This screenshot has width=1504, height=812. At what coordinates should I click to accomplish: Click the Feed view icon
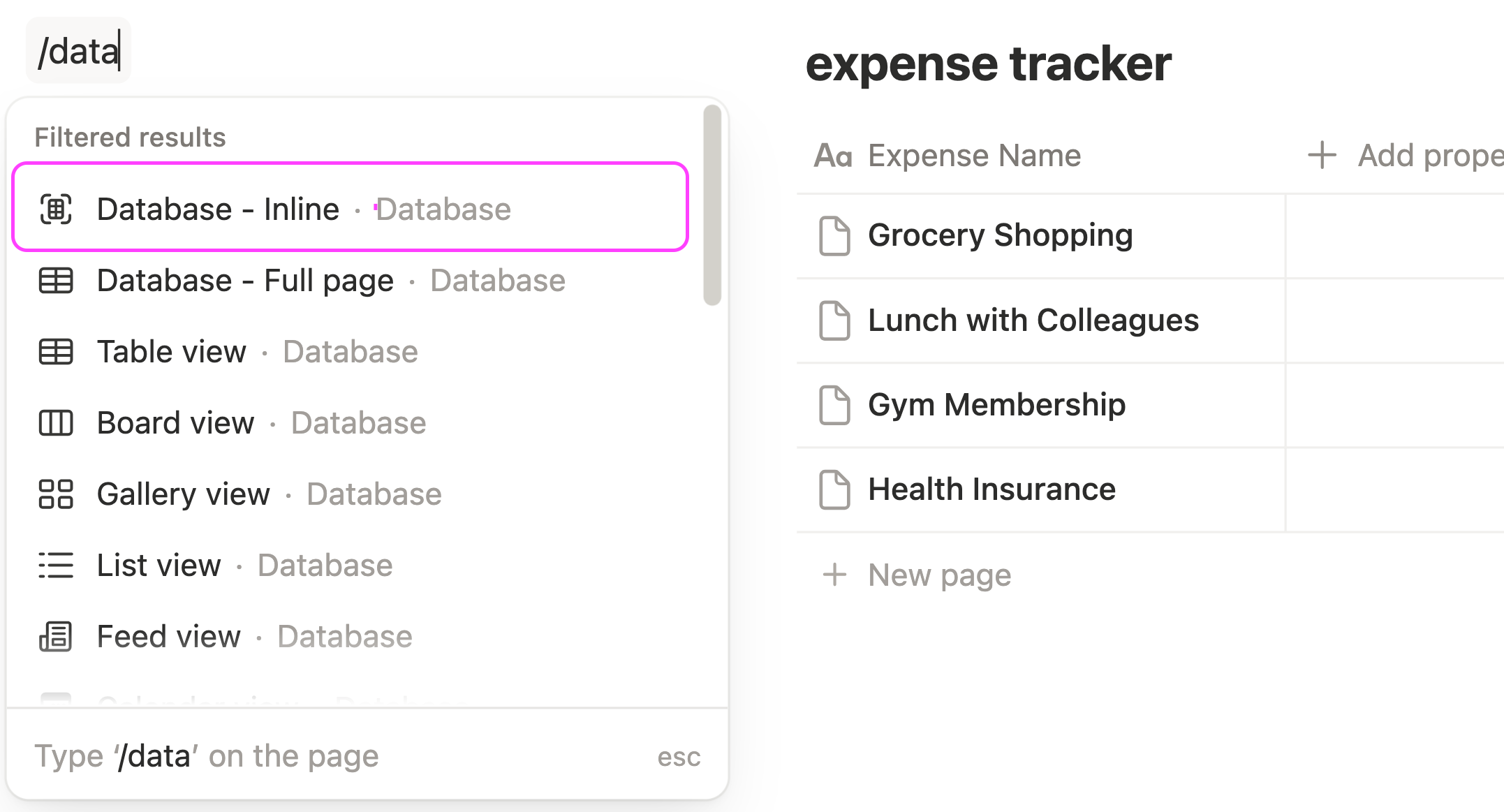pos(56,636)
